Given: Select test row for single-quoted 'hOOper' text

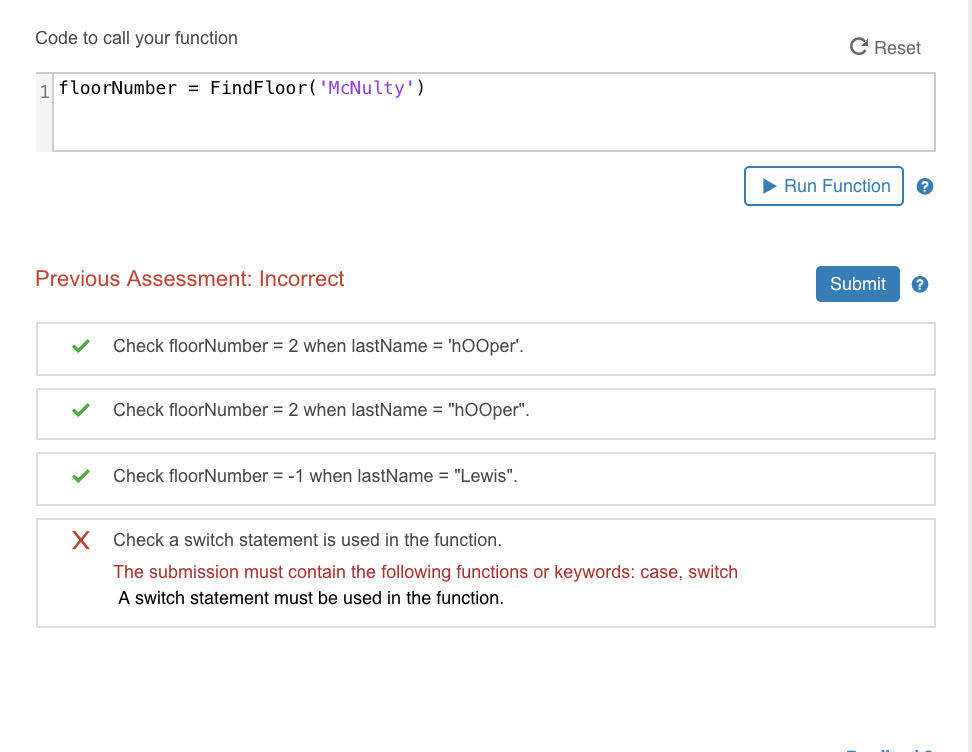Looking at the screenshot, I should click(318, 346).
